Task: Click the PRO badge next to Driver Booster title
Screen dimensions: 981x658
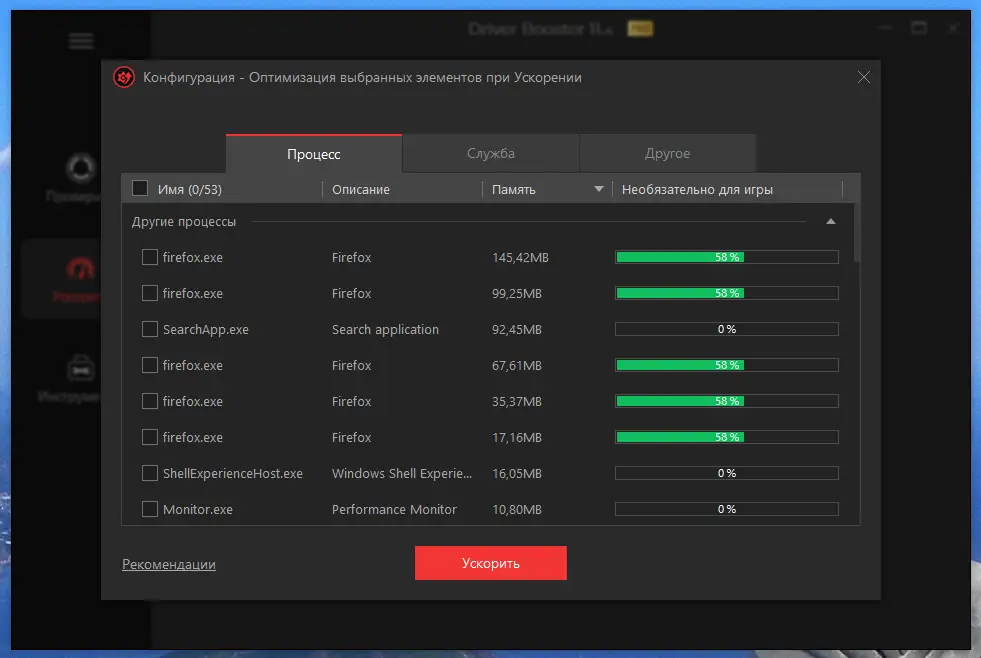Action: (x=640, y=29)
